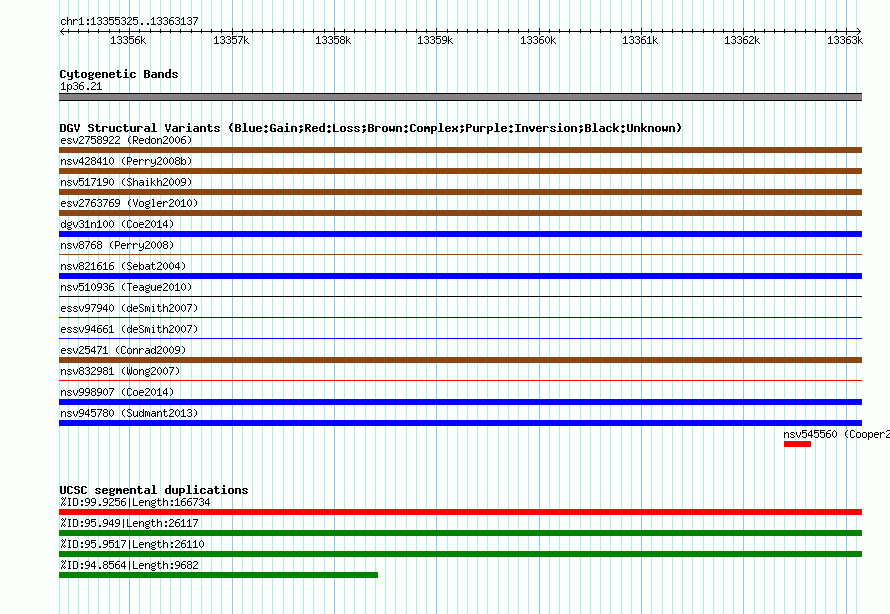
Task: Select the essv97940 (deSmith2007) label
Action: click(129, 308)
